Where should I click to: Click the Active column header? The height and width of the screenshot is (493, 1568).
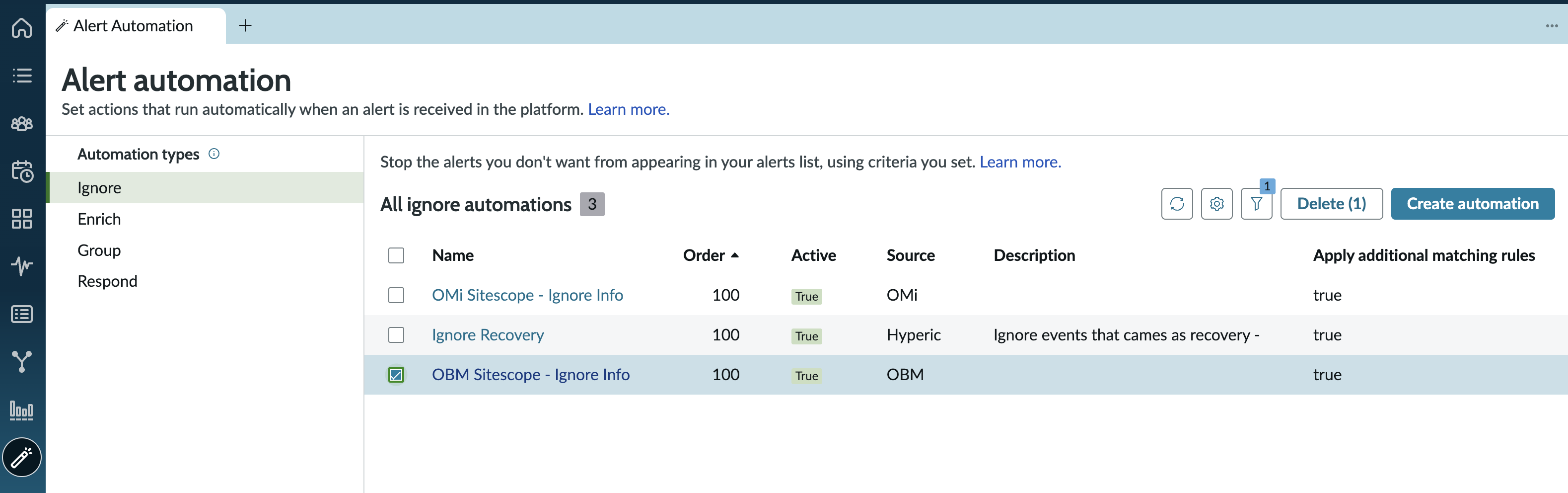point(813,255)
